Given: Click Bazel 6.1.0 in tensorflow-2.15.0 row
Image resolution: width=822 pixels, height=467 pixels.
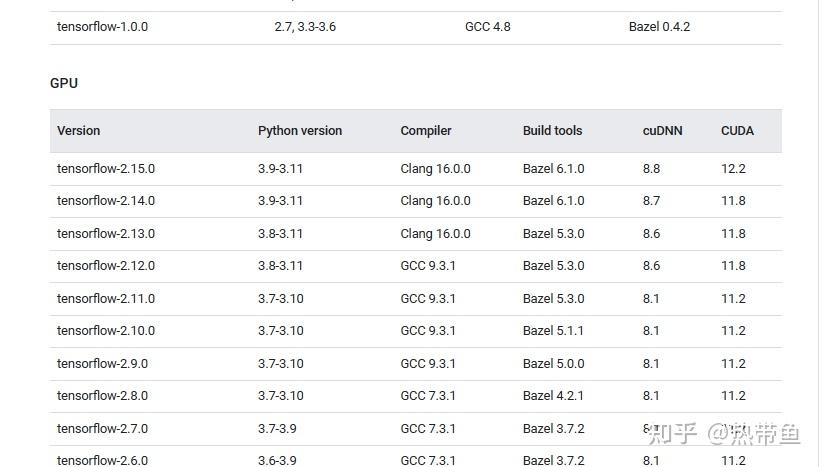Looking at the screenshot, I should click(553, 169).
